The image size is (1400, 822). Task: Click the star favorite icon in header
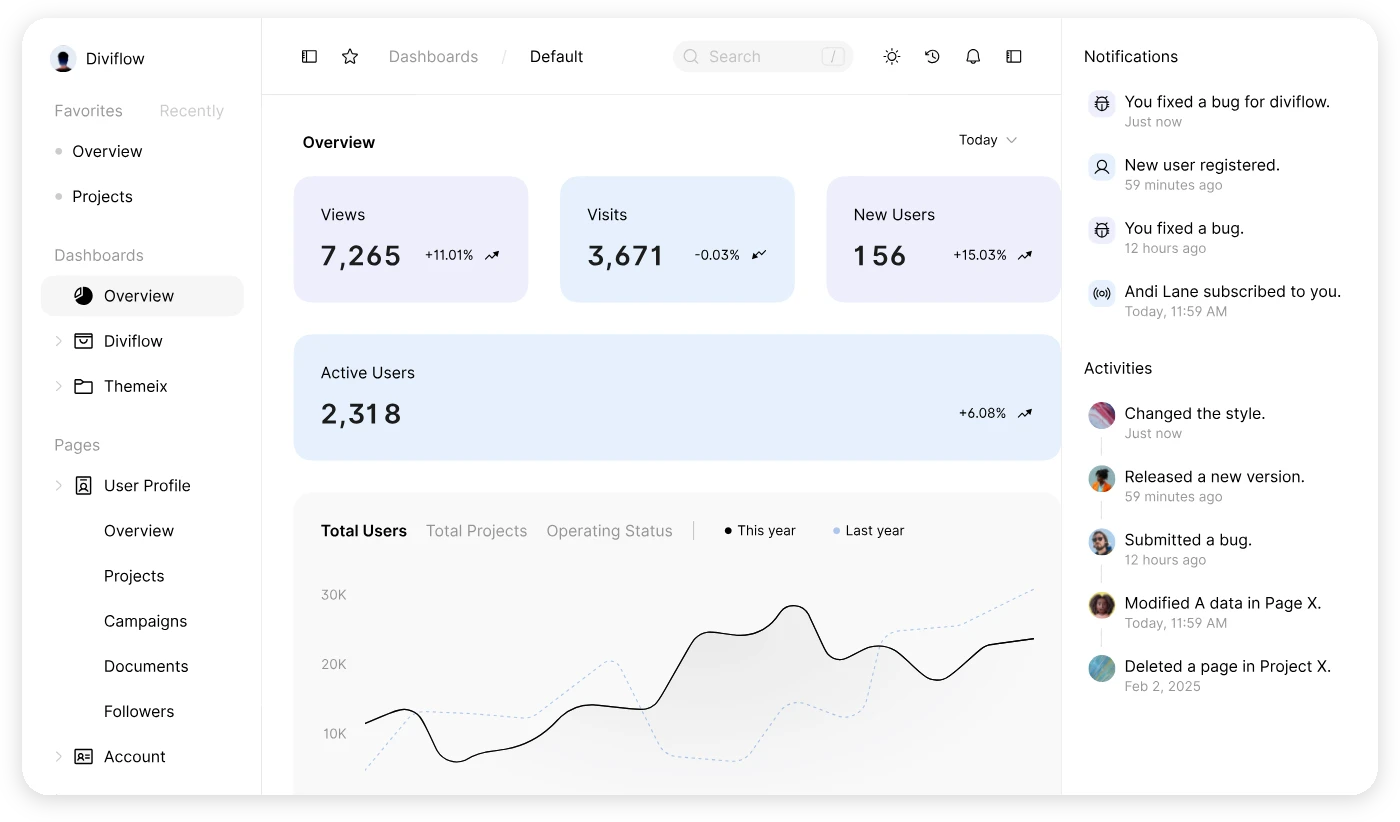coord(350,57)
